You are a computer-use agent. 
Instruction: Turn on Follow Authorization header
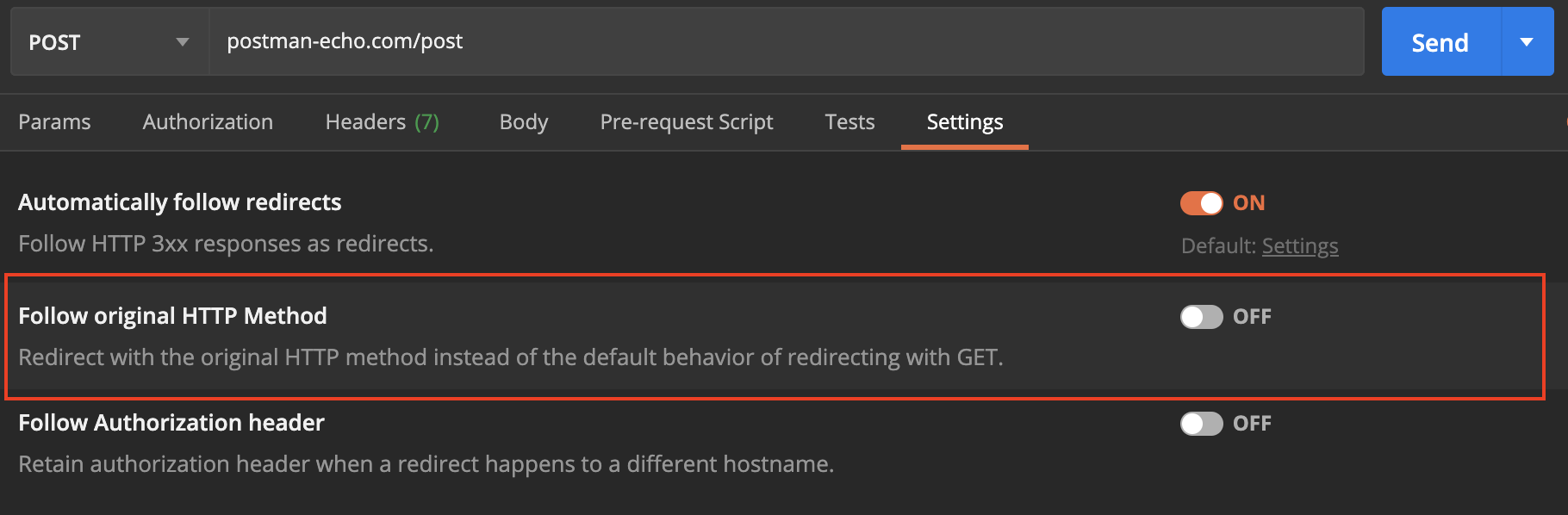1202,423
